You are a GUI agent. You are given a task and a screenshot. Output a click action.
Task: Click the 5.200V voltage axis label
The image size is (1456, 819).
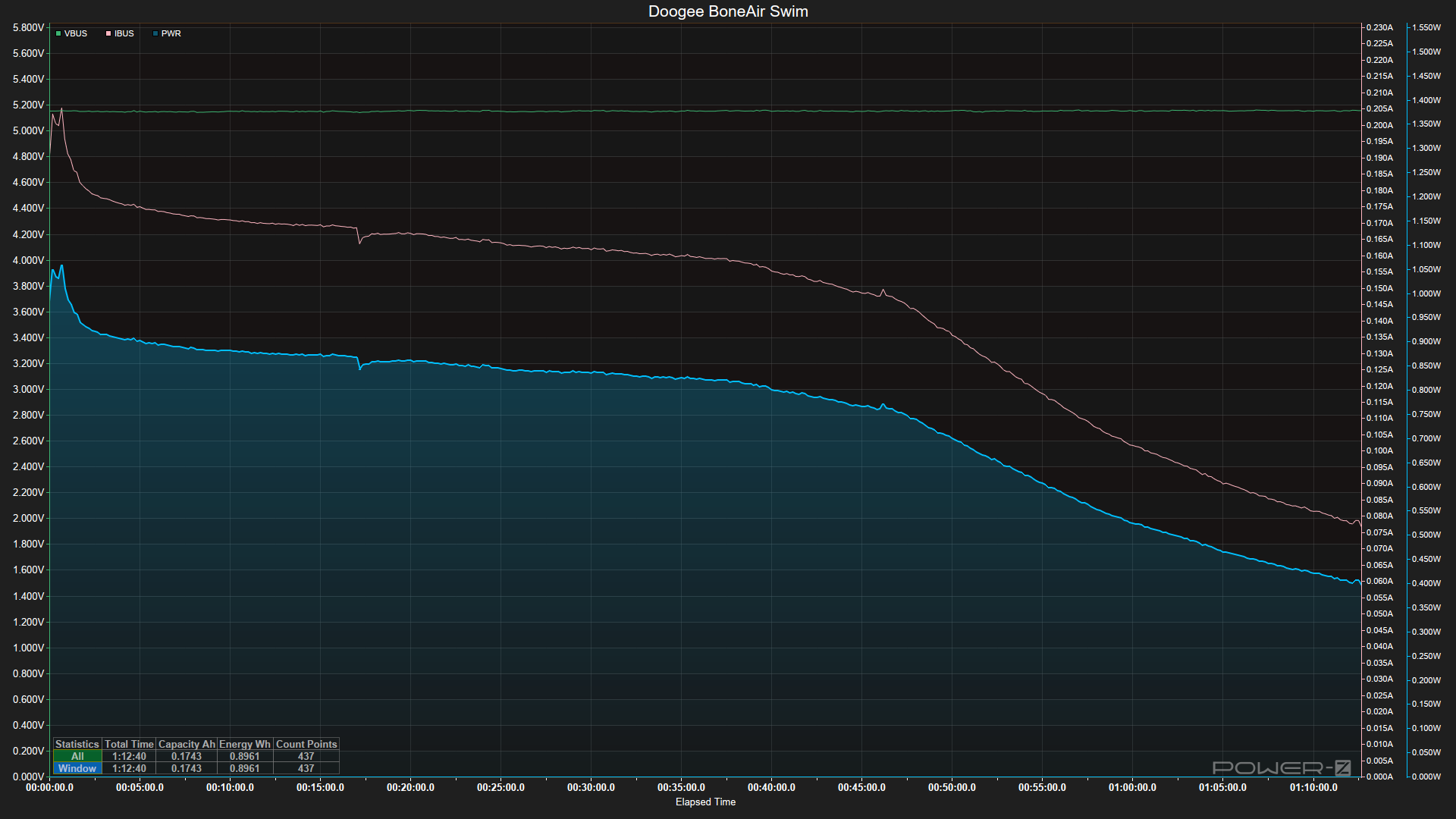coord(28,105)
